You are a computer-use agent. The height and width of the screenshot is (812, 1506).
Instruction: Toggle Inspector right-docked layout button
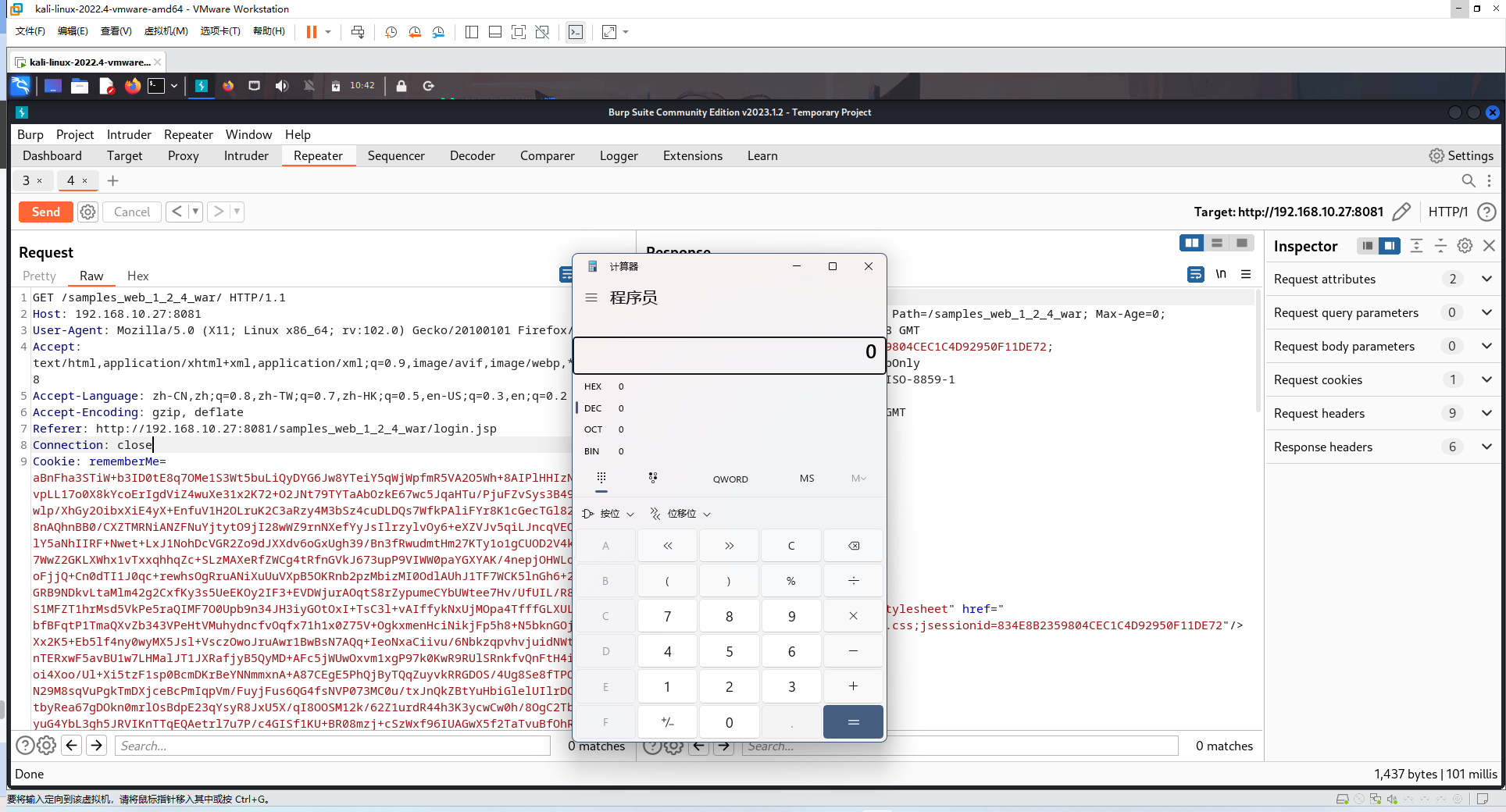[x=1390, y=246]
